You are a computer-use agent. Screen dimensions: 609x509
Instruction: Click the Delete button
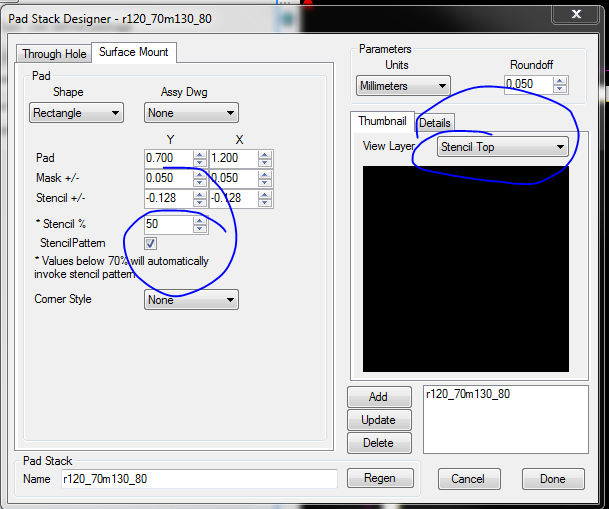click(379, 443)
